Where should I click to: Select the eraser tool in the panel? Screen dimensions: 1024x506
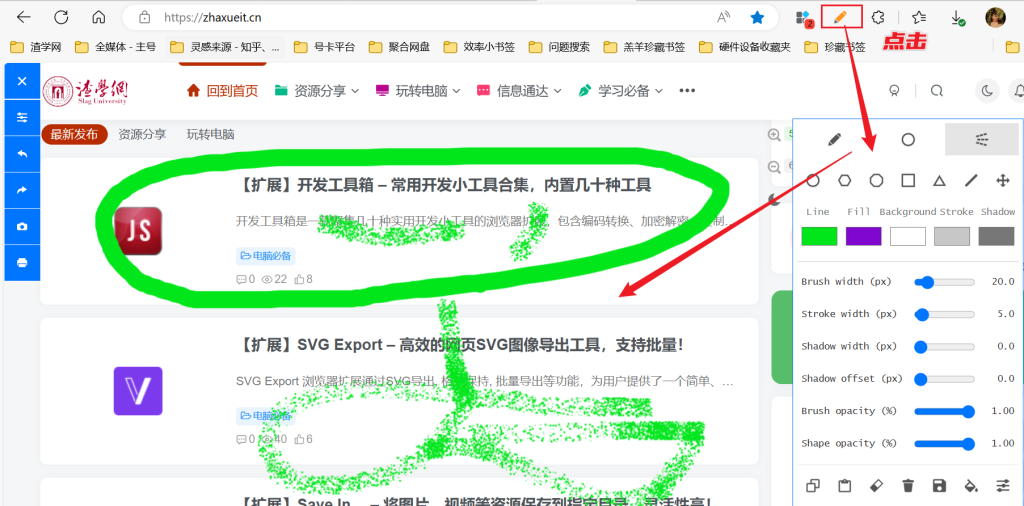[x=876, y=486]
